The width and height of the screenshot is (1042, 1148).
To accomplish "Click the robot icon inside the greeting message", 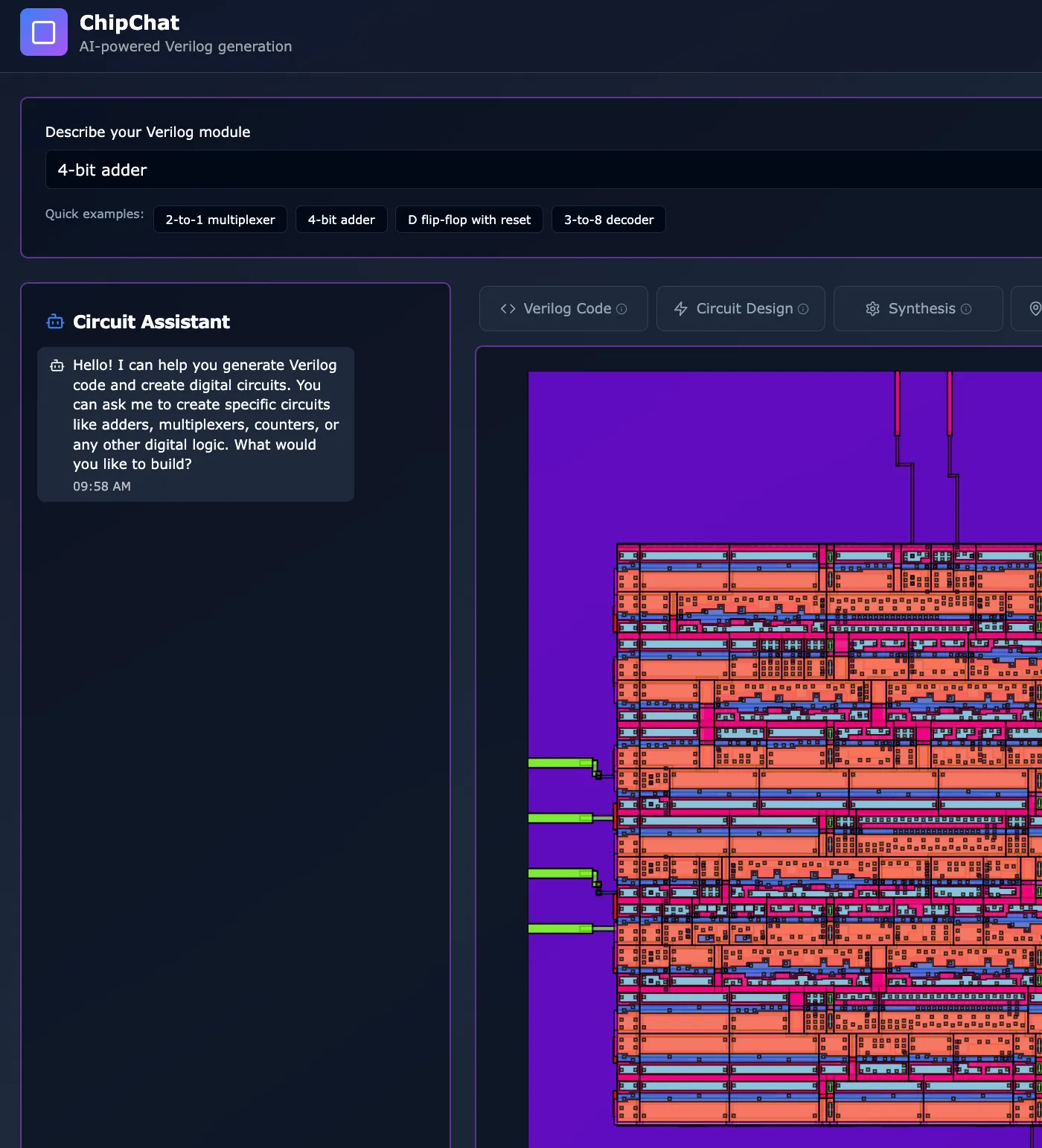I will (x=57, y=366).
